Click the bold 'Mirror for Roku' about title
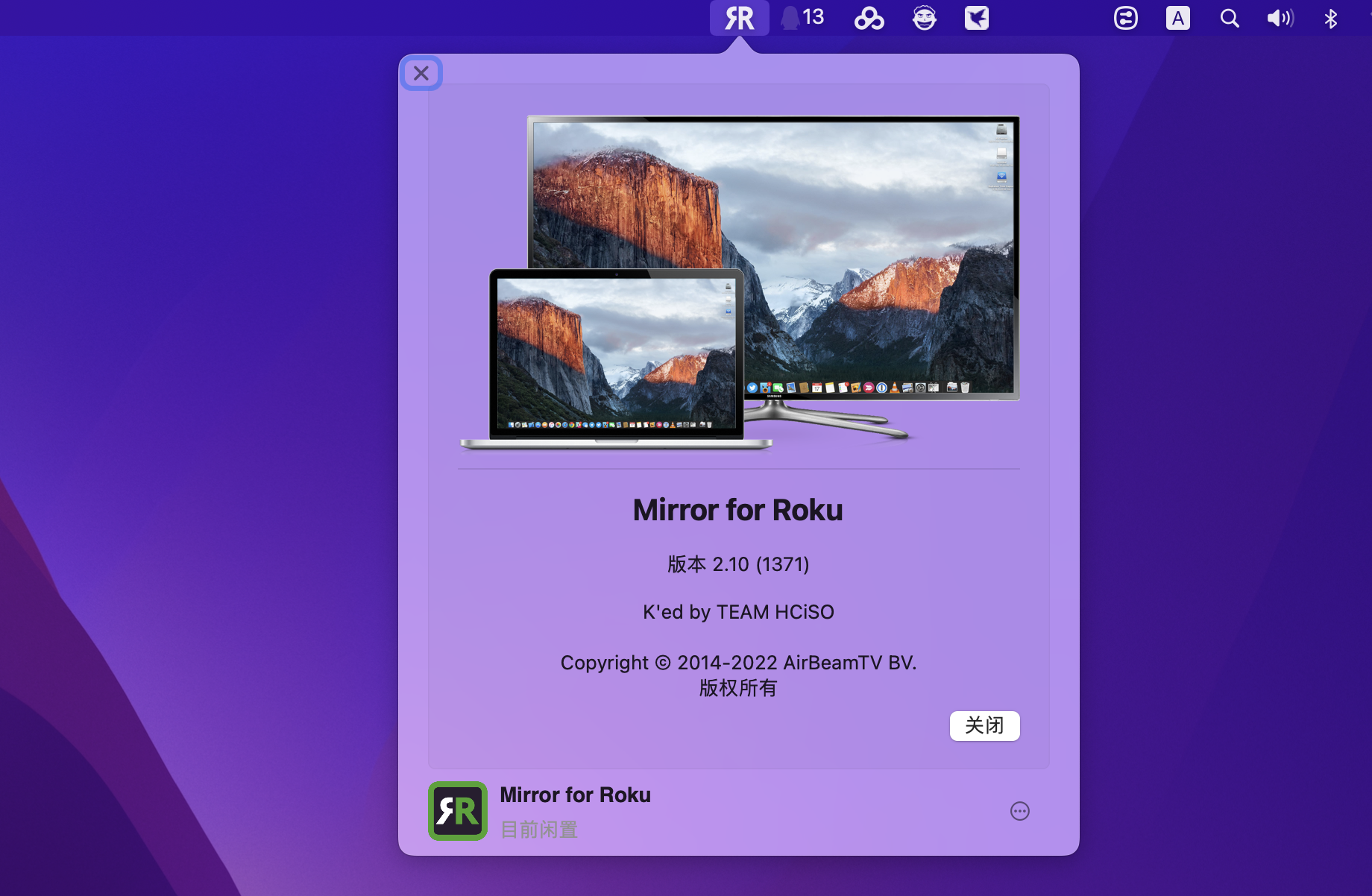The image size is (1372, 896). (737, 511)
